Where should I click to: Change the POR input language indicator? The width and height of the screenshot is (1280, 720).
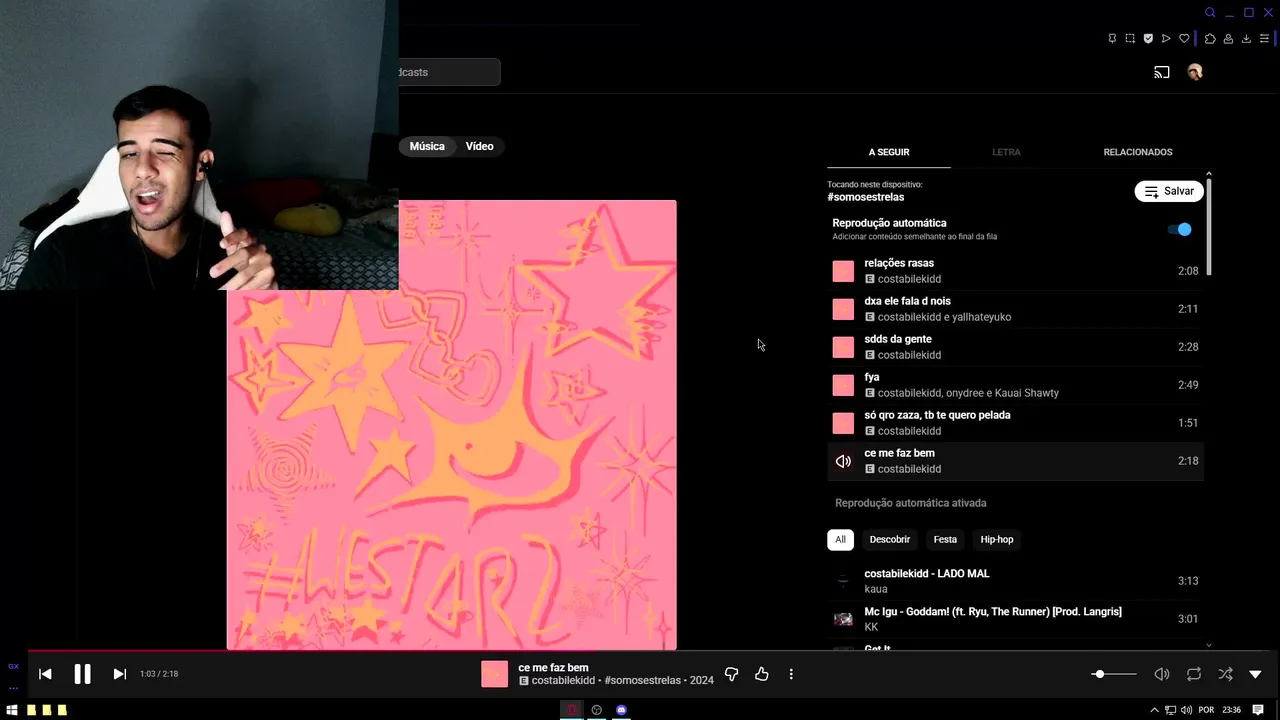pyautogui.click(x=1206, y=710)
